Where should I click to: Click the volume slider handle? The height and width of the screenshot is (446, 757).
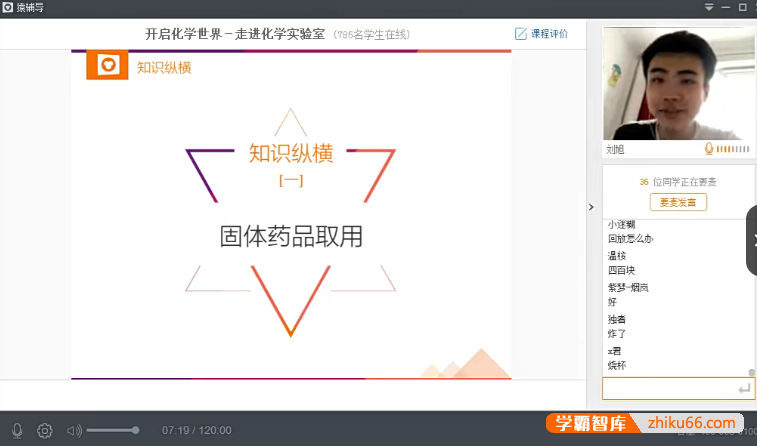(136, 430)
